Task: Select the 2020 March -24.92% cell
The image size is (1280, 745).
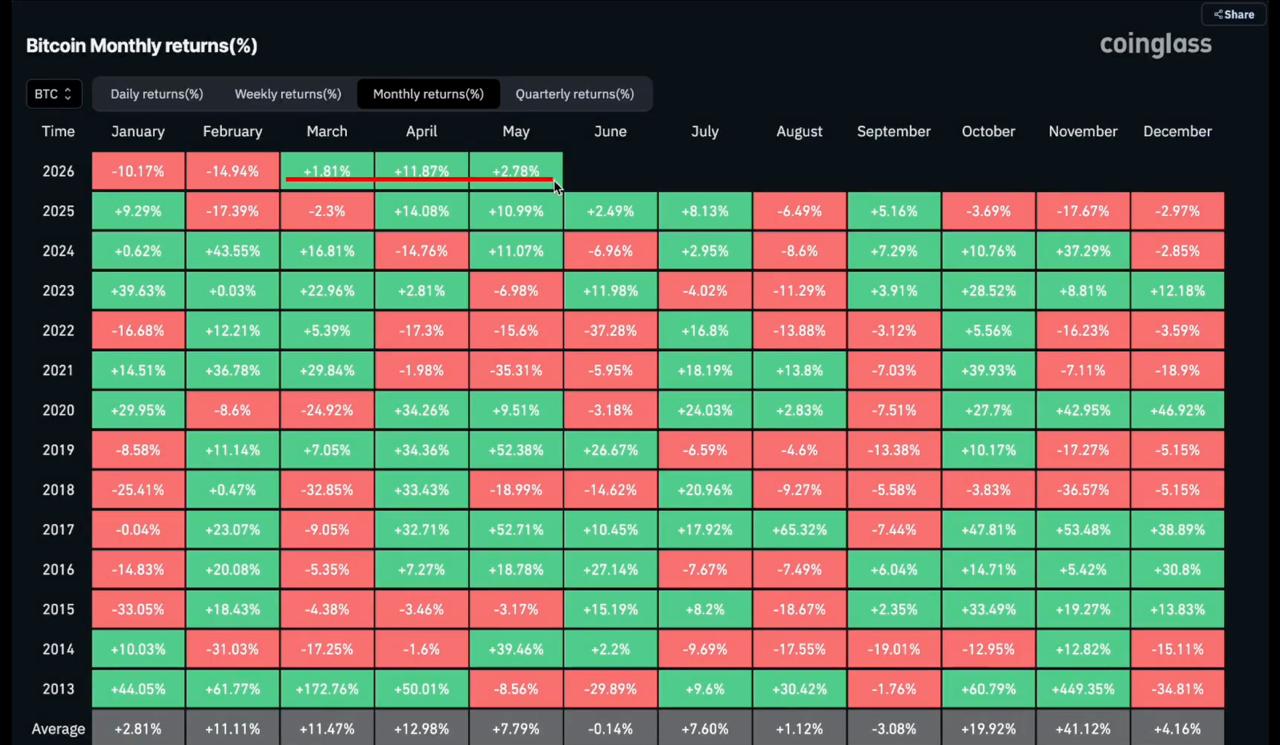Action: [x=327, y=410]
